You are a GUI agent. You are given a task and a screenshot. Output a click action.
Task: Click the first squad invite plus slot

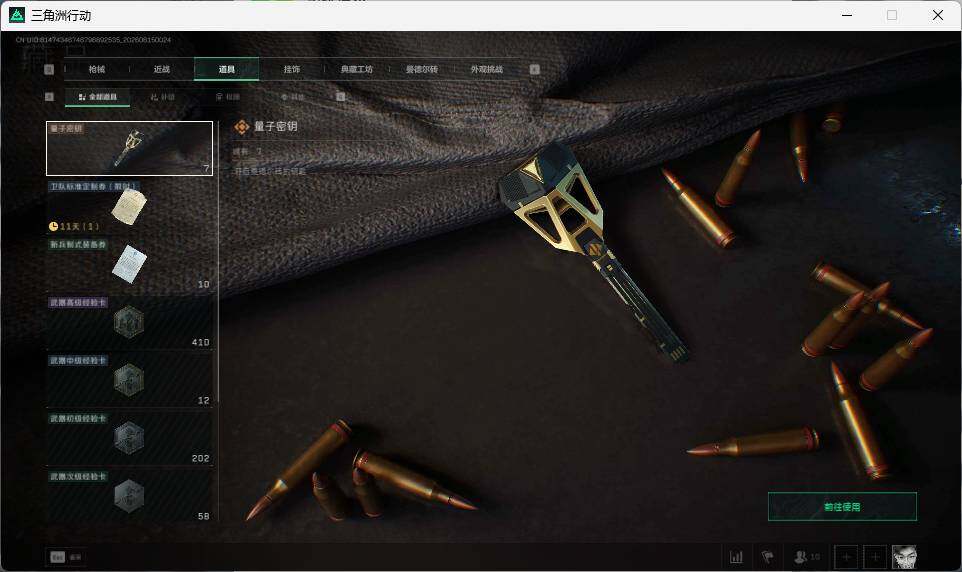coord(846,557)
